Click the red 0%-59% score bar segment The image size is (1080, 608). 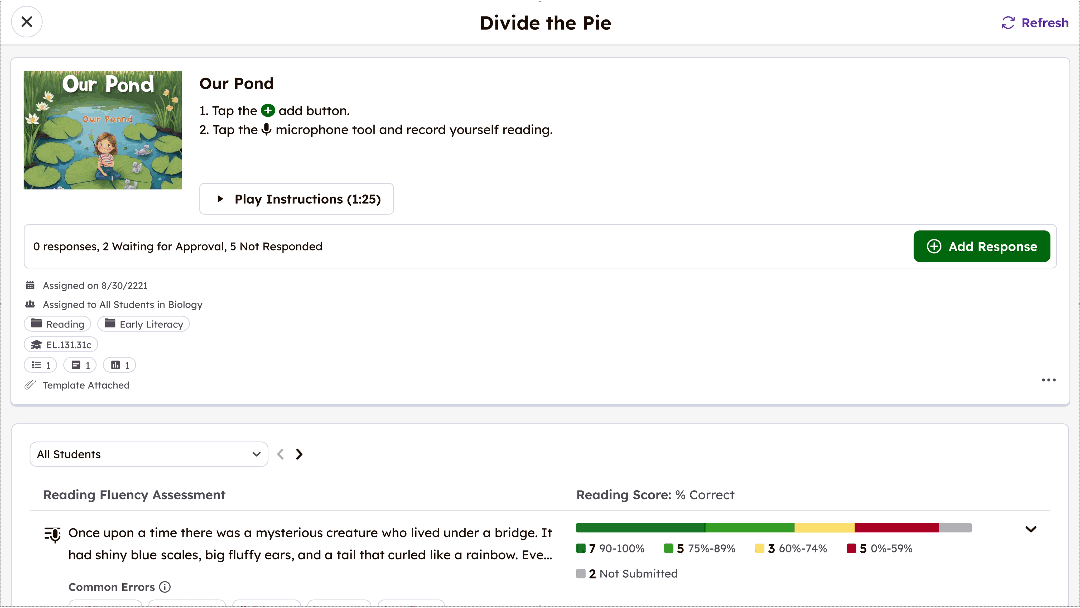pyautogui.click(x=896, y=527)
